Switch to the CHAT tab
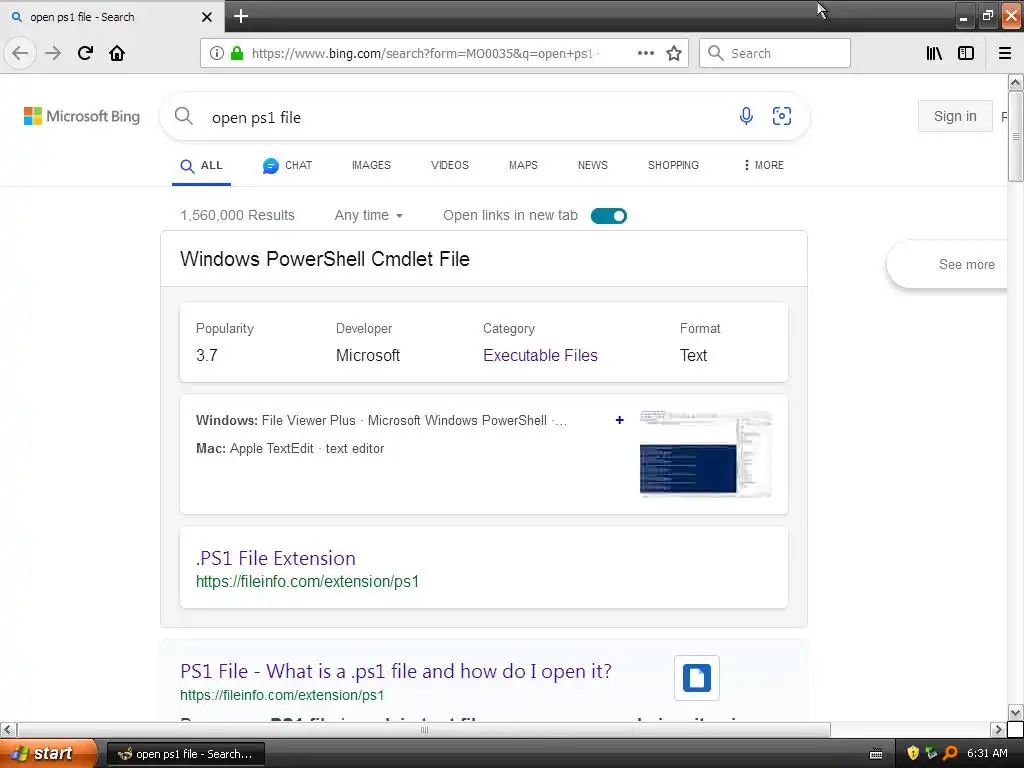Image resolution: width=1024 pixels, height=768 pixels. tap(287, 166)
